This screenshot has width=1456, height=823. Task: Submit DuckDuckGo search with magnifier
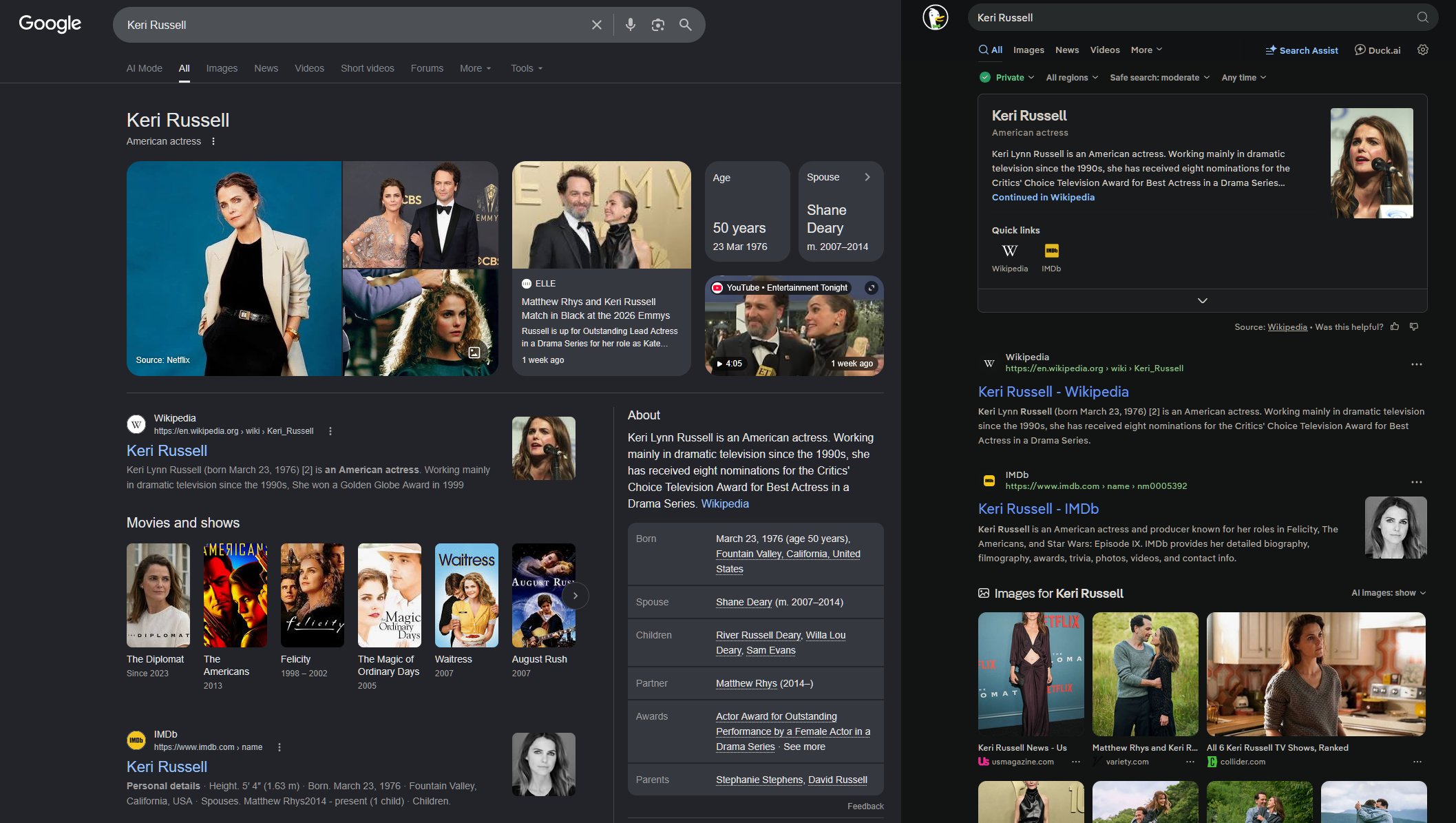point(1422,17)
